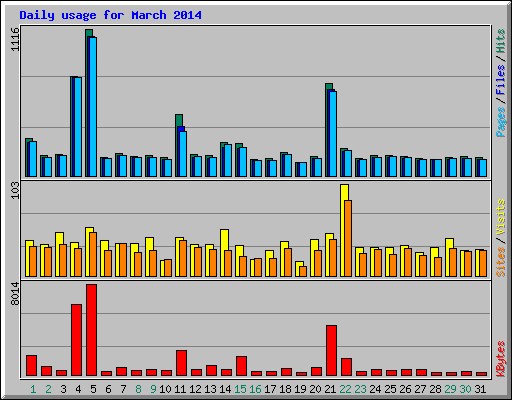Click the tallest cyan hits bar for day 5
This screenshot has height=400, width=512.
point(93,107)
